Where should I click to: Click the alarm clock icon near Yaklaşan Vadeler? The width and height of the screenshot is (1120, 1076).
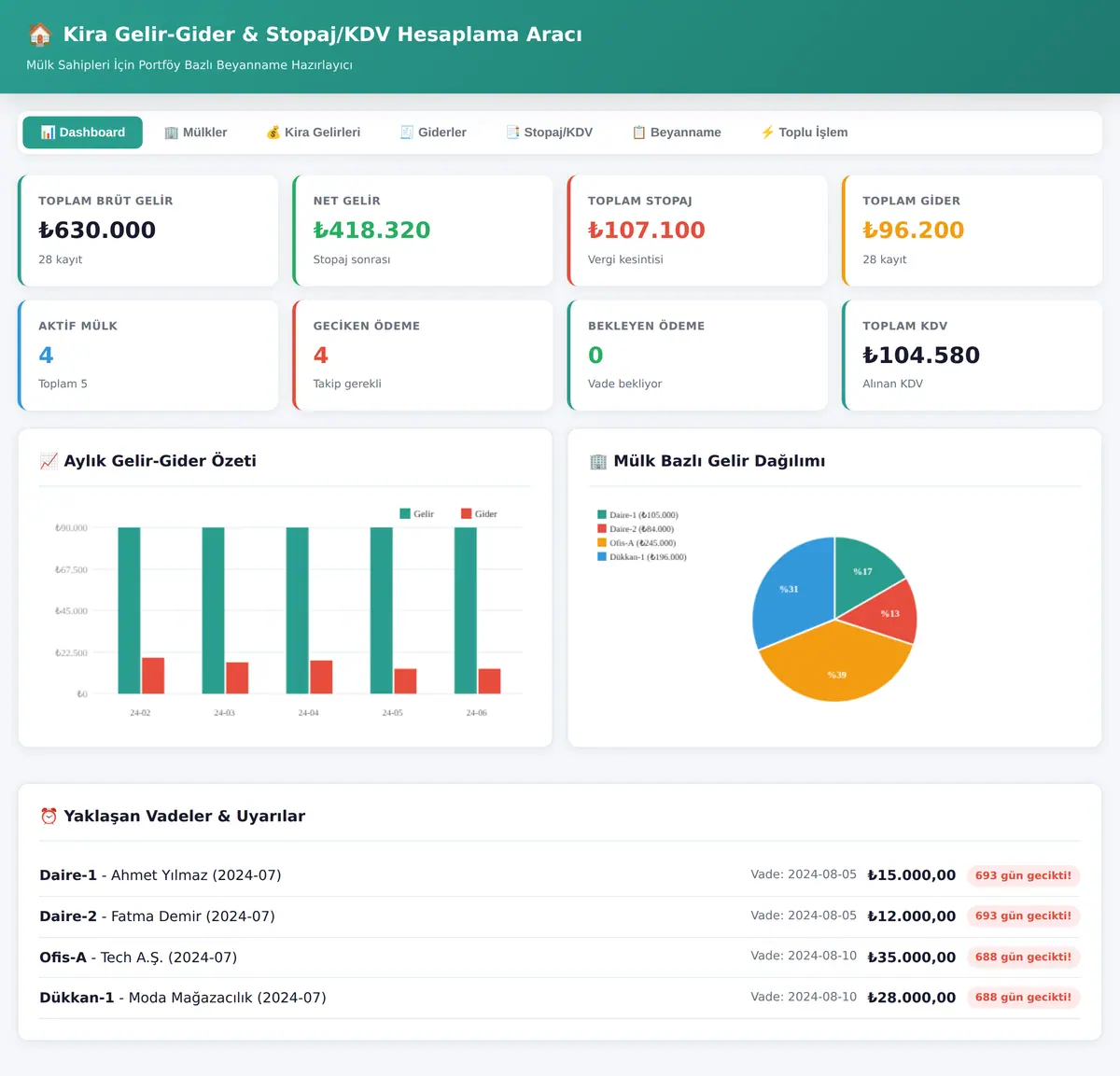(49, 816)
